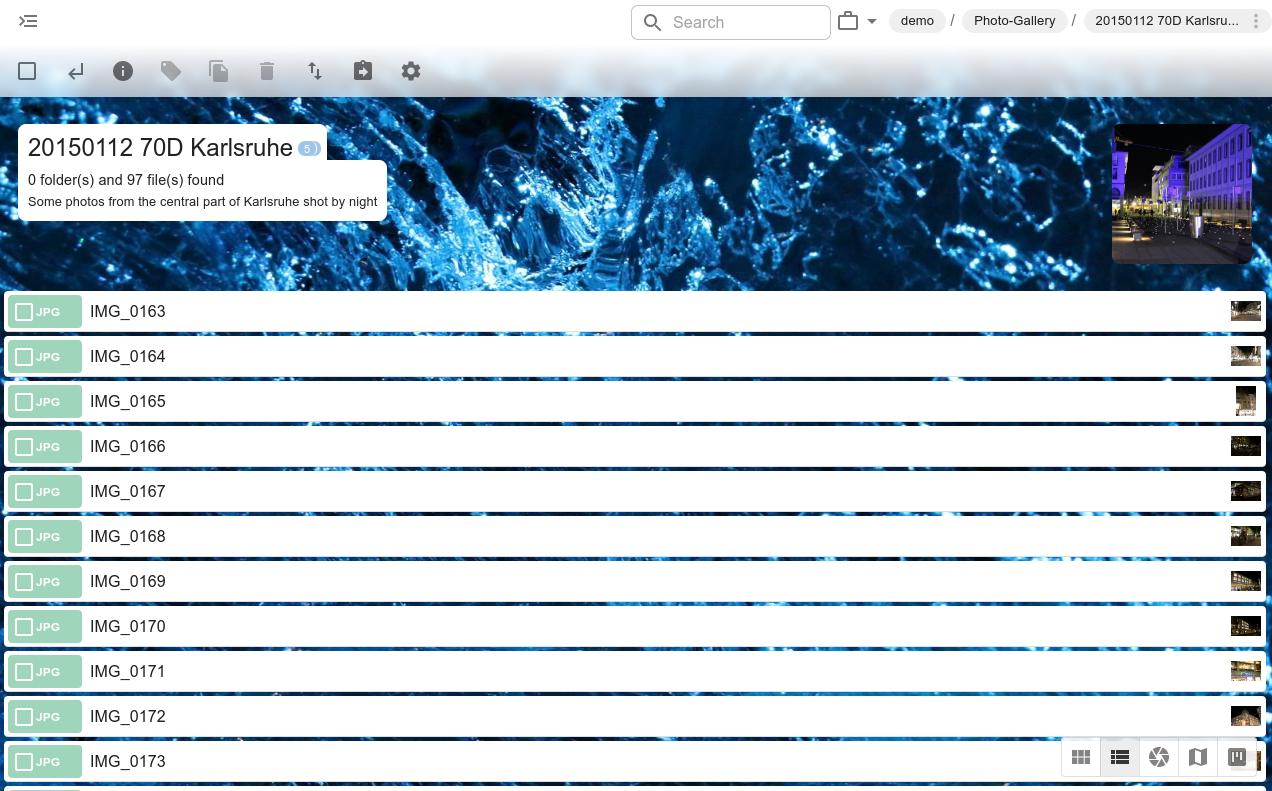Click the import clipboard-arrow icon

click(x=363, y=71)
